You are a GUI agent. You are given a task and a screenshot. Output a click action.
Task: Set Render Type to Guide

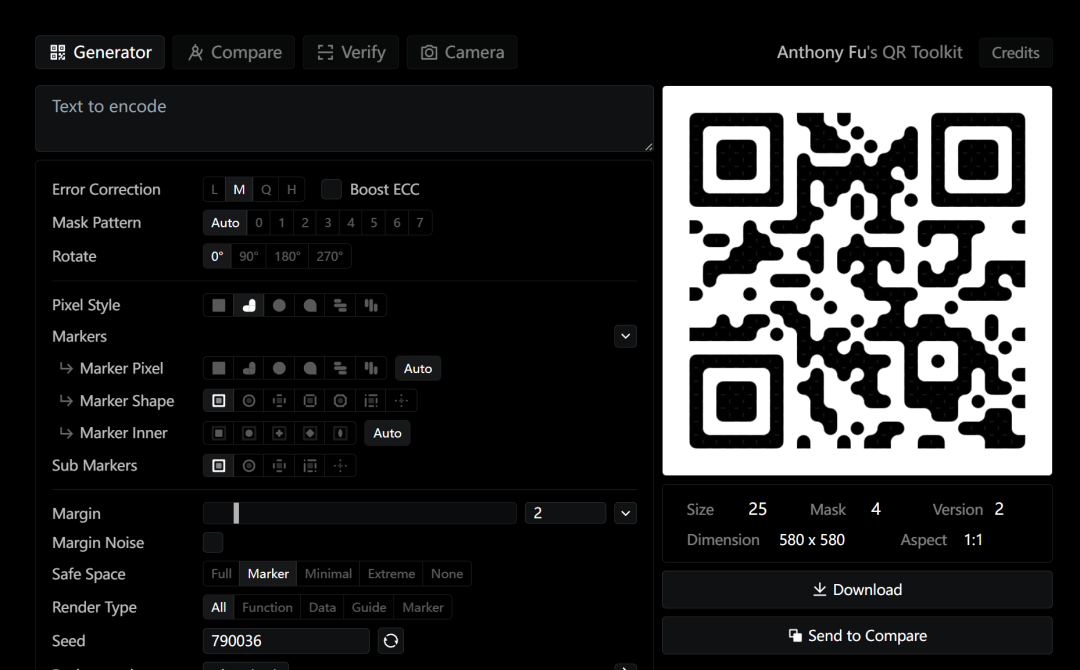coord(368,607)
